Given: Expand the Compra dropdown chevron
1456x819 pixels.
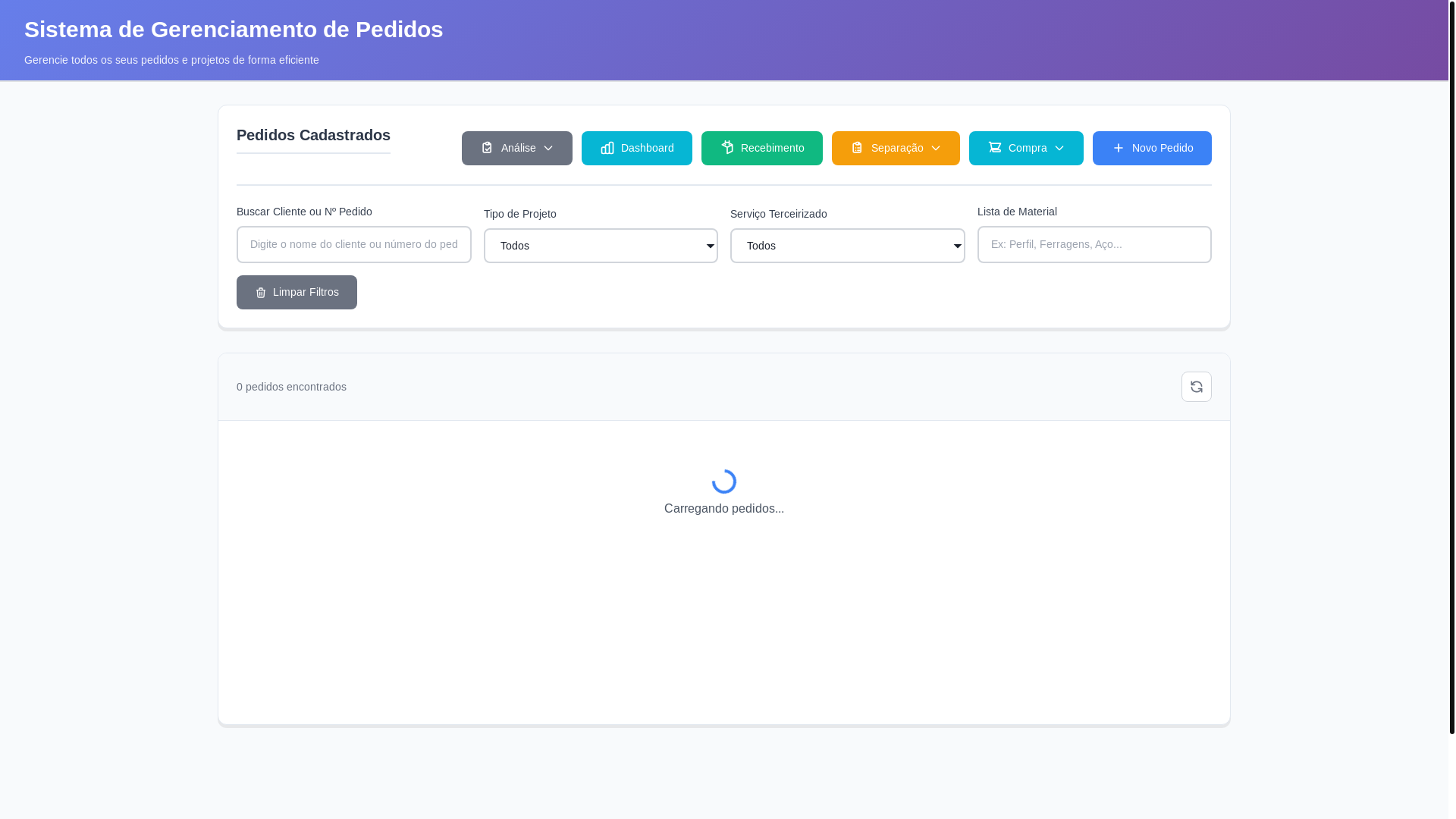Looking at the screenshot, I should click(x=1059, y=149).
